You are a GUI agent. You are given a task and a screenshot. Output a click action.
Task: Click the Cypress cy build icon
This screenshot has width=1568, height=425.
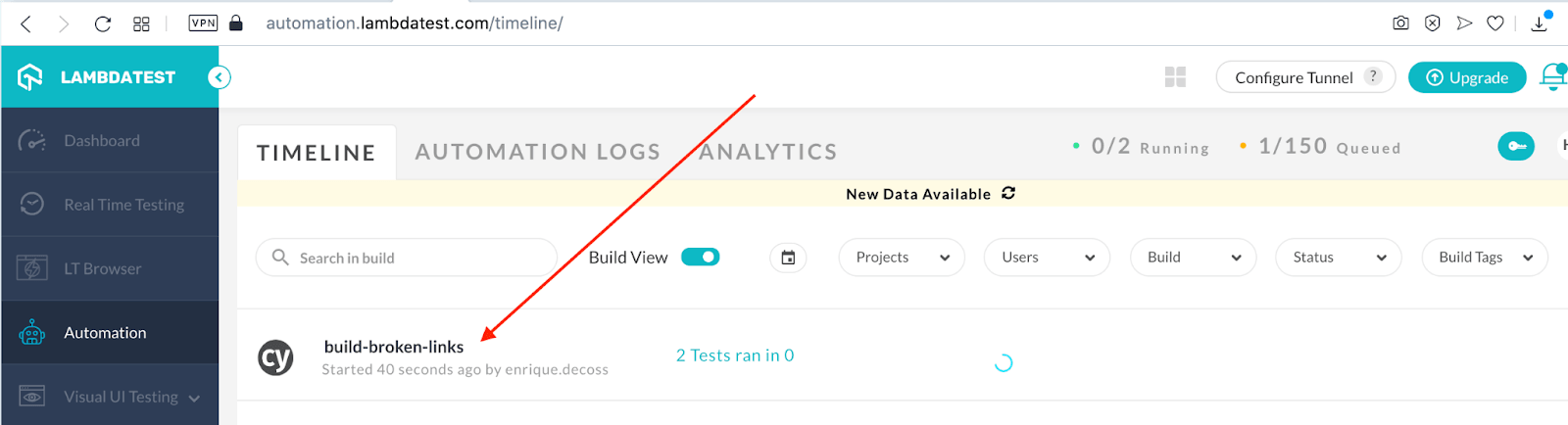click(275, 358)
